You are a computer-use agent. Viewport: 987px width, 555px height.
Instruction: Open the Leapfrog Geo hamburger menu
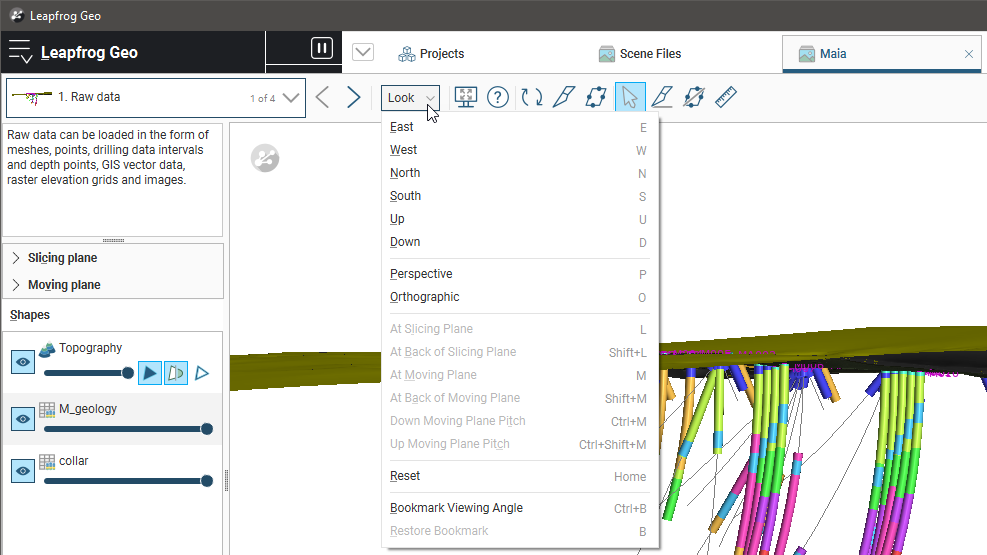[20, 52]
